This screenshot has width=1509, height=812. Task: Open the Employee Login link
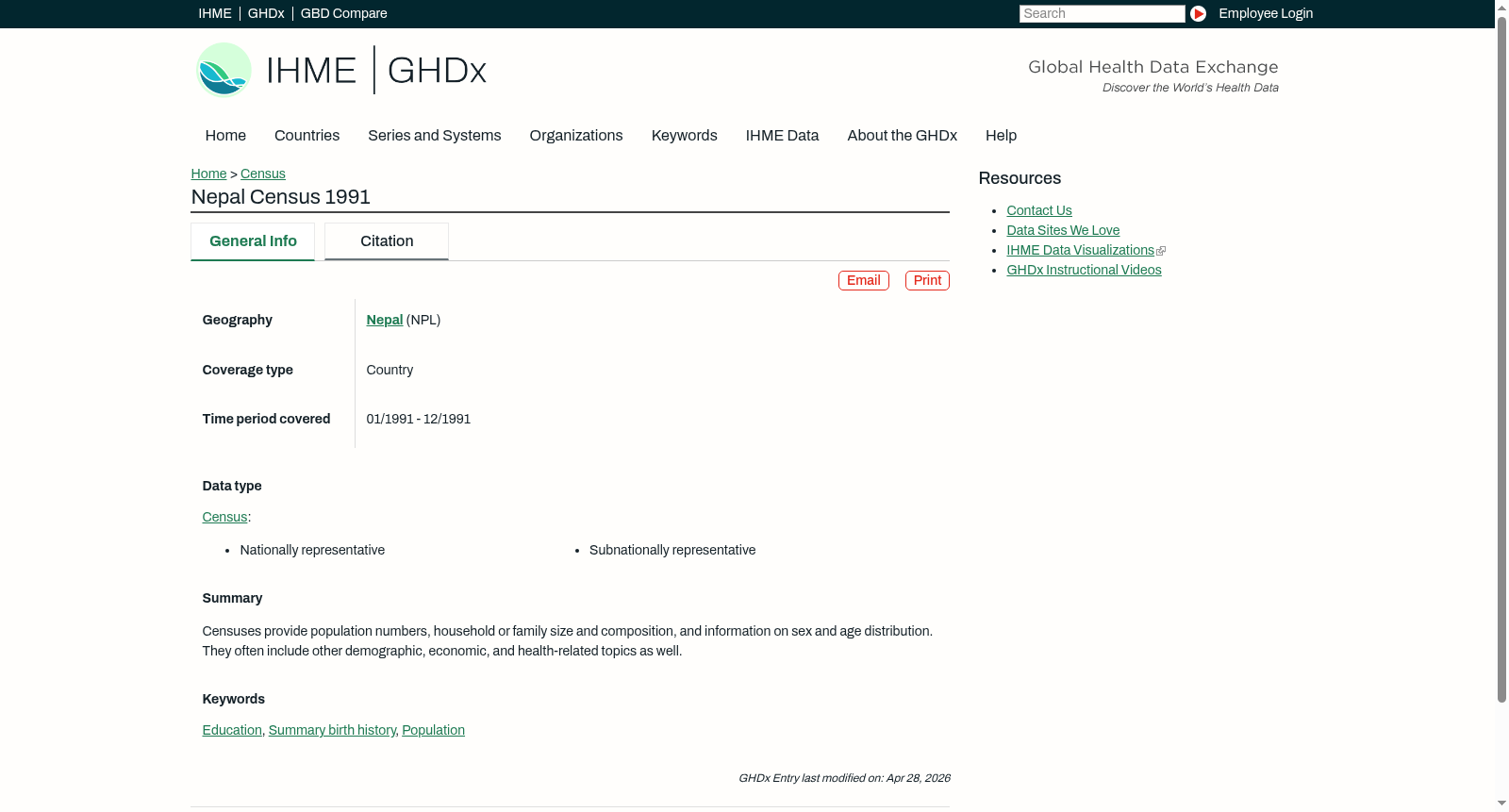tap(1266, 13)
